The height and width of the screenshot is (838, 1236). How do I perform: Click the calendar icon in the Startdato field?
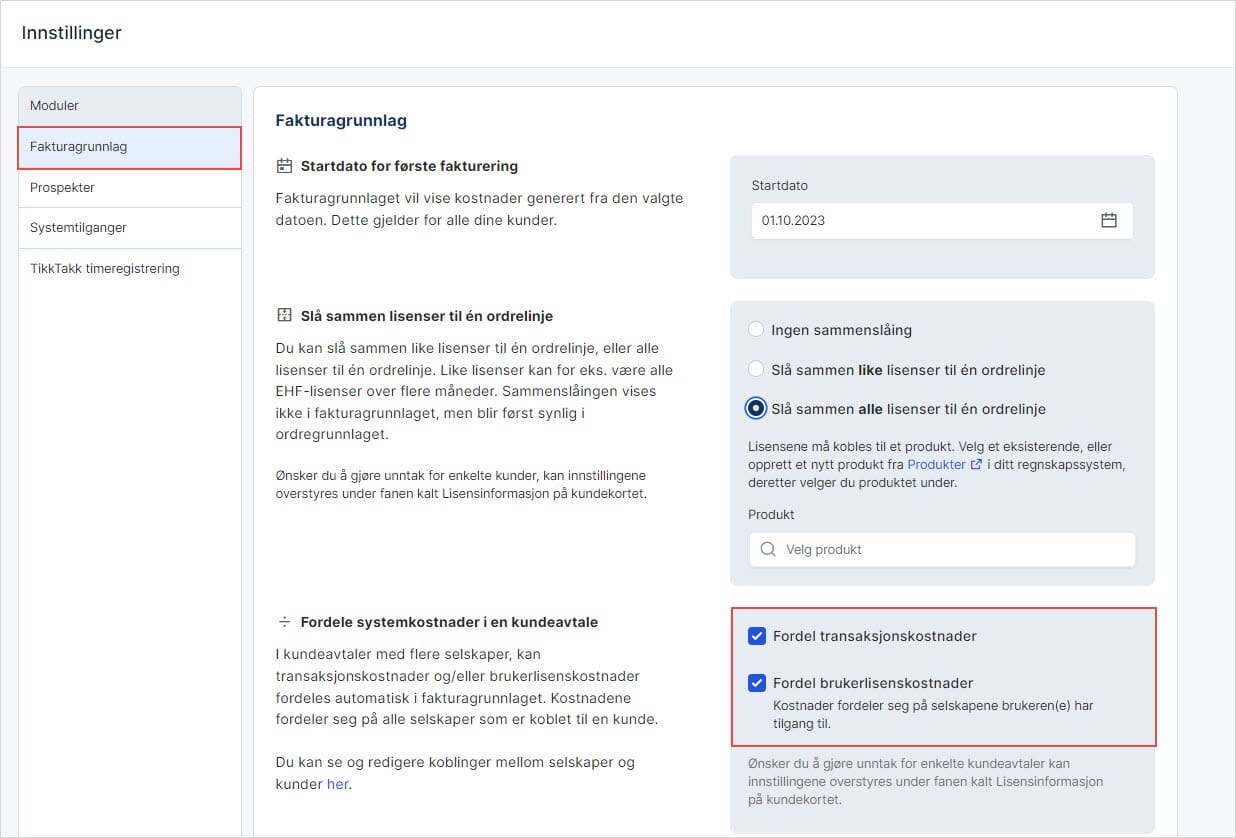(x=1109, y=220)
